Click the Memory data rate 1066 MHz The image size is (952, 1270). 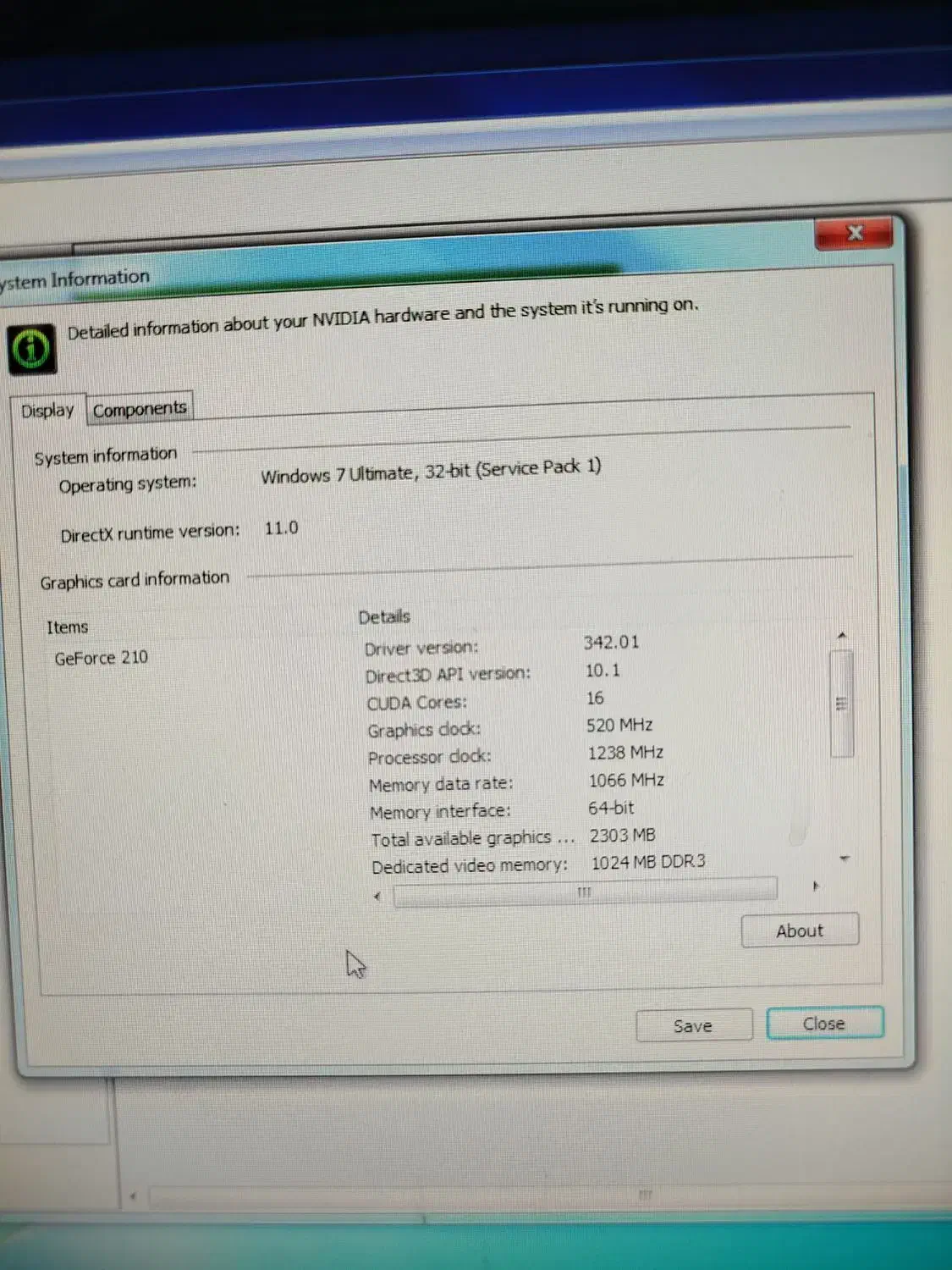point(627,780)
